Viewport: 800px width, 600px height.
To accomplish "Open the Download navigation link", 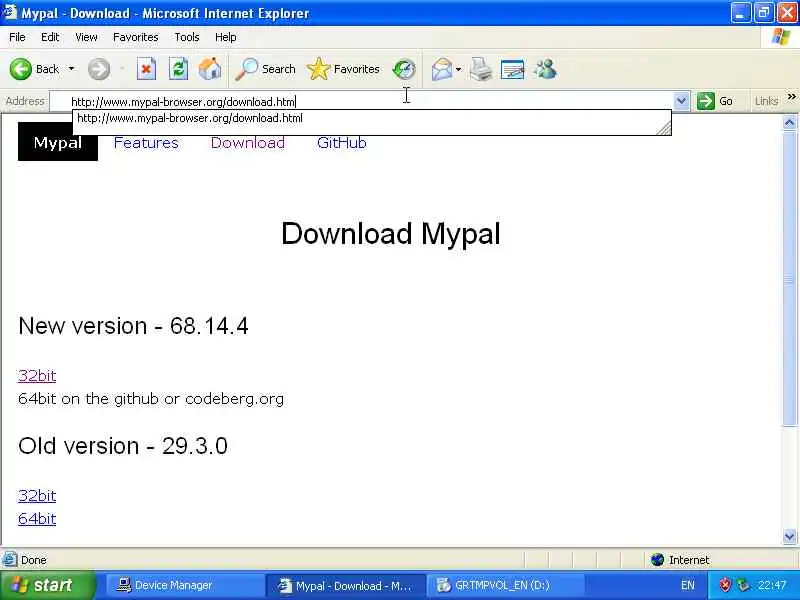I will (x=247, y=143).
